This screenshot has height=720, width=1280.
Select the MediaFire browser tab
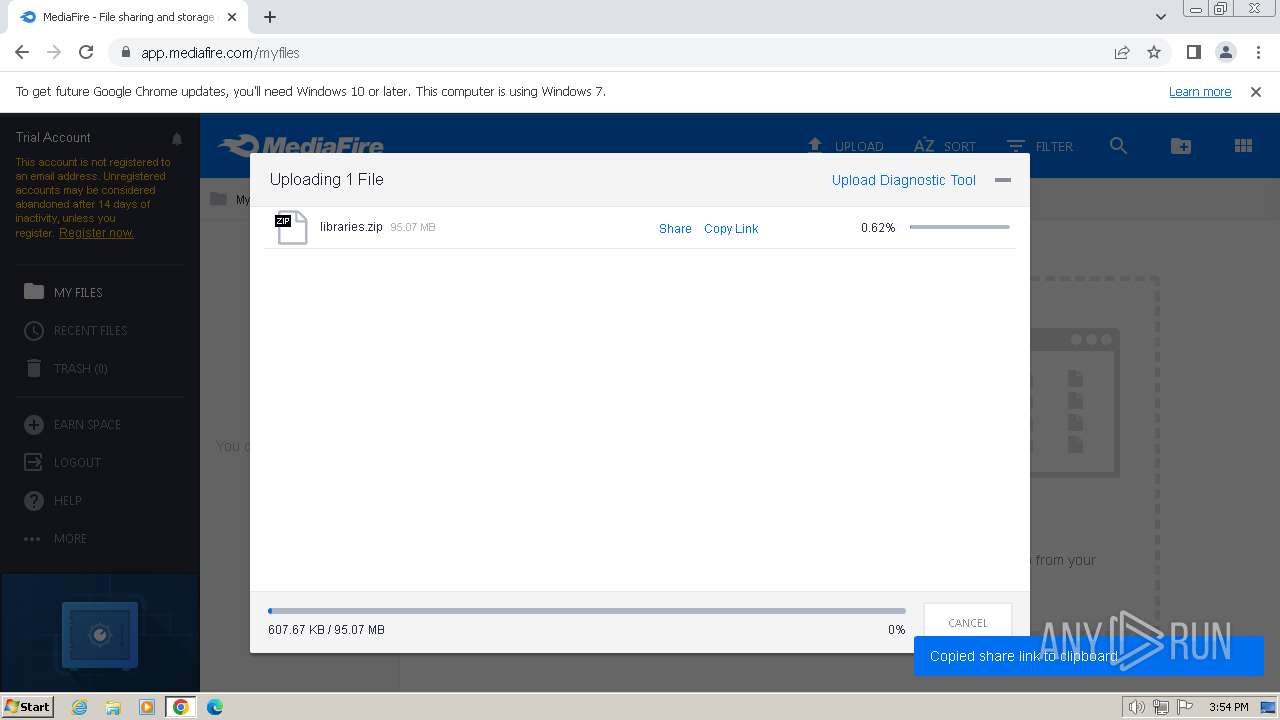coord(127,17)
